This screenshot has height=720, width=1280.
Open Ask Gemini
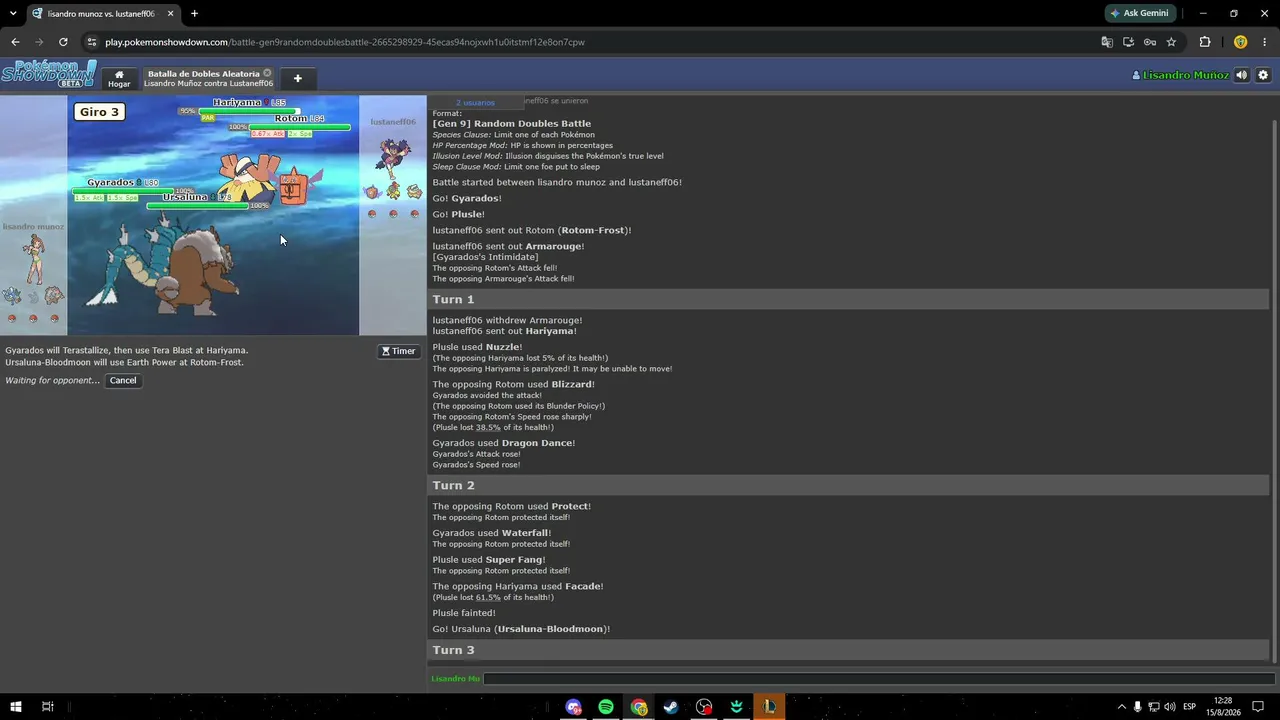(x=1139, y=13)
